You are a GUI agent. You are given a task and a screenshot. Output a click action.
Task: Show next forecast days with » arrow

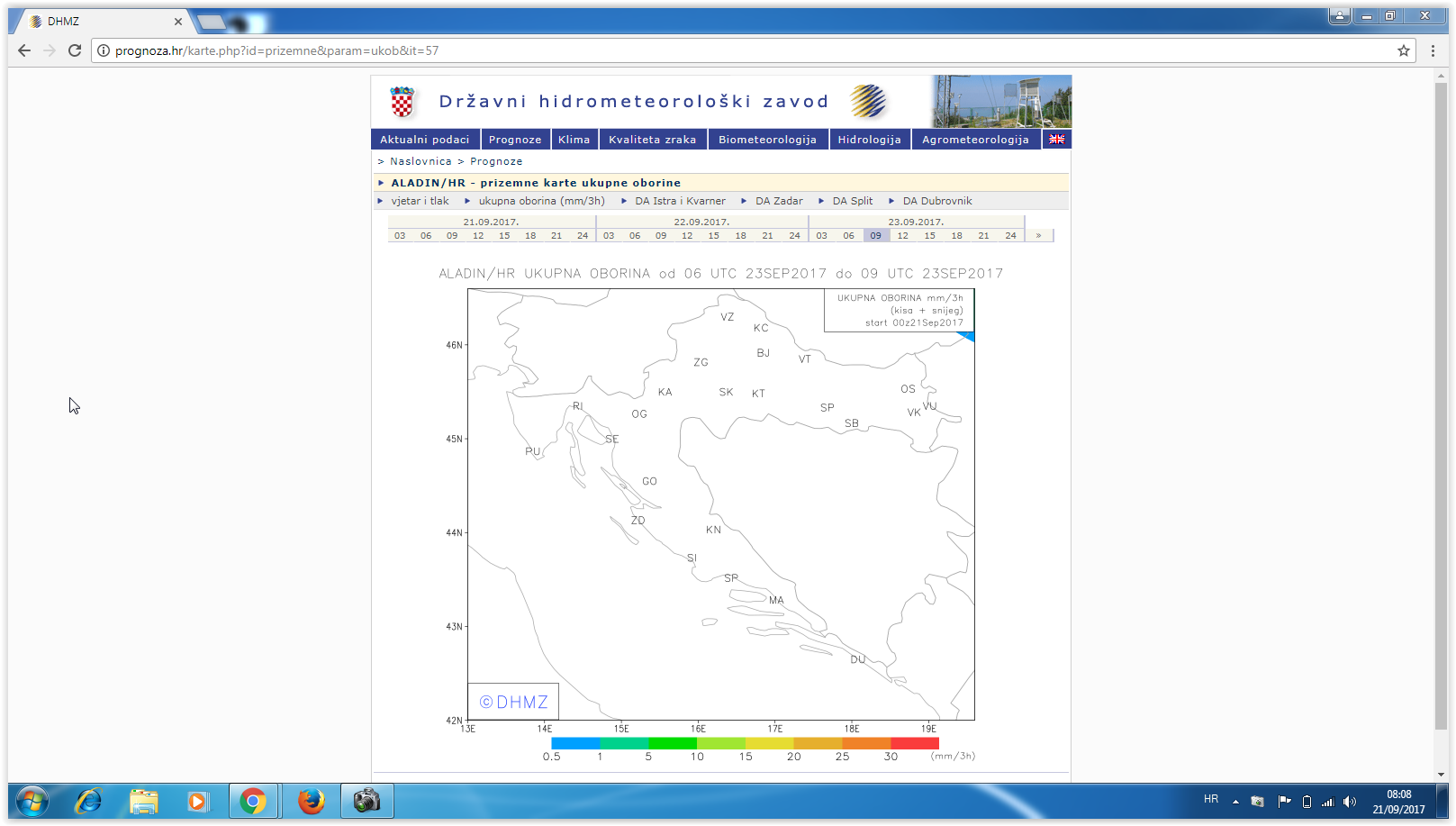1038,235
